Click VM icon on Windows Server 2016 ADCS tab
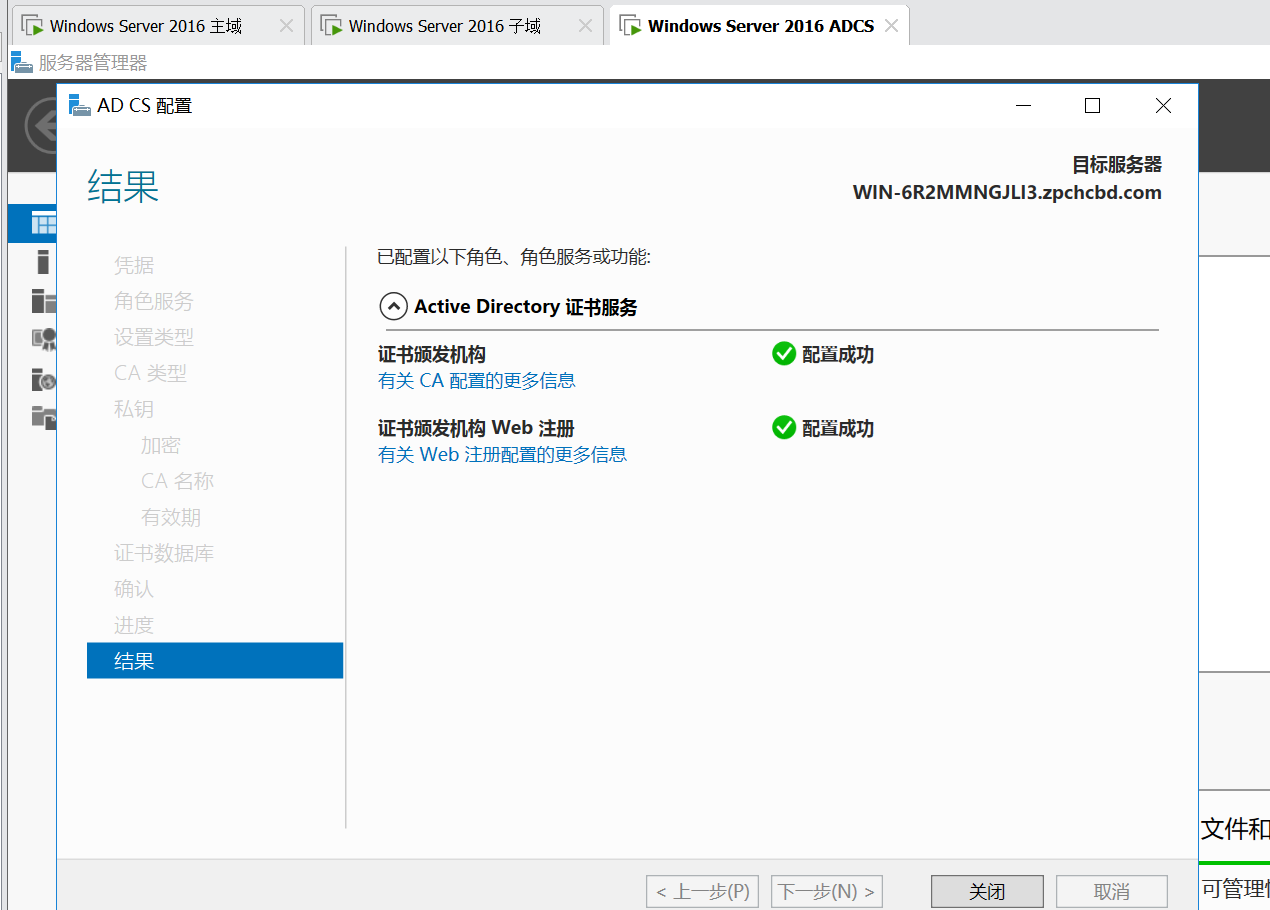 631,25
